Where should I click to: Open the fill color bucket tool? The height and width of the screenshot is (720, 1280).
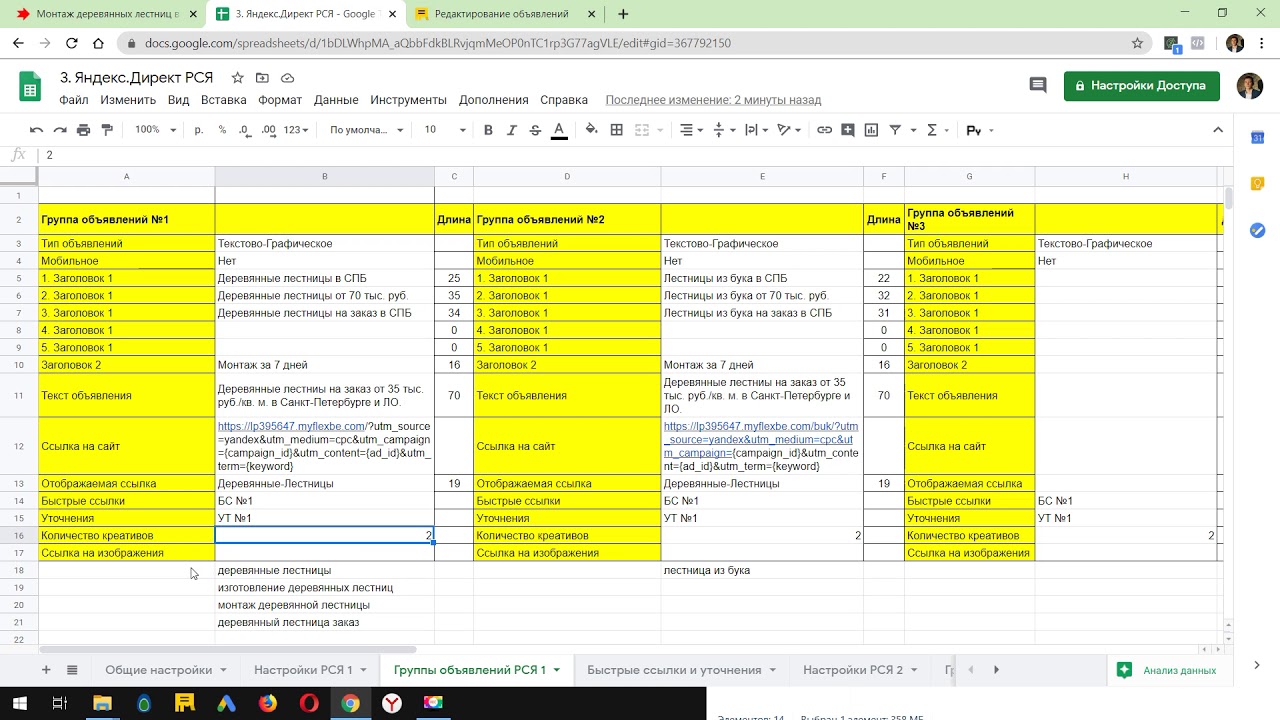click(591, 130)
